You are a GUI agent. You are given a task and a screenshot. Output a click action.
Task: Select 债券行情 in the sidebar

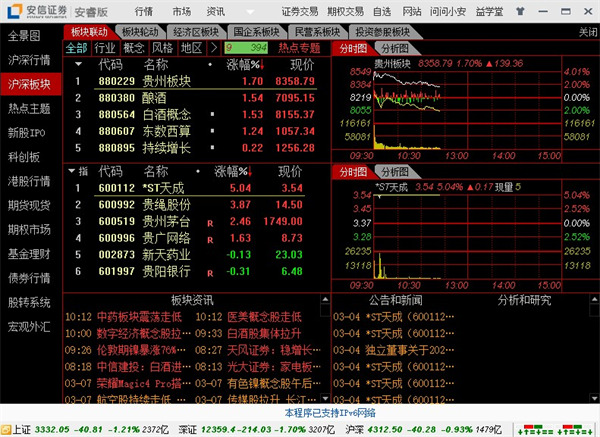pos(29,278)
